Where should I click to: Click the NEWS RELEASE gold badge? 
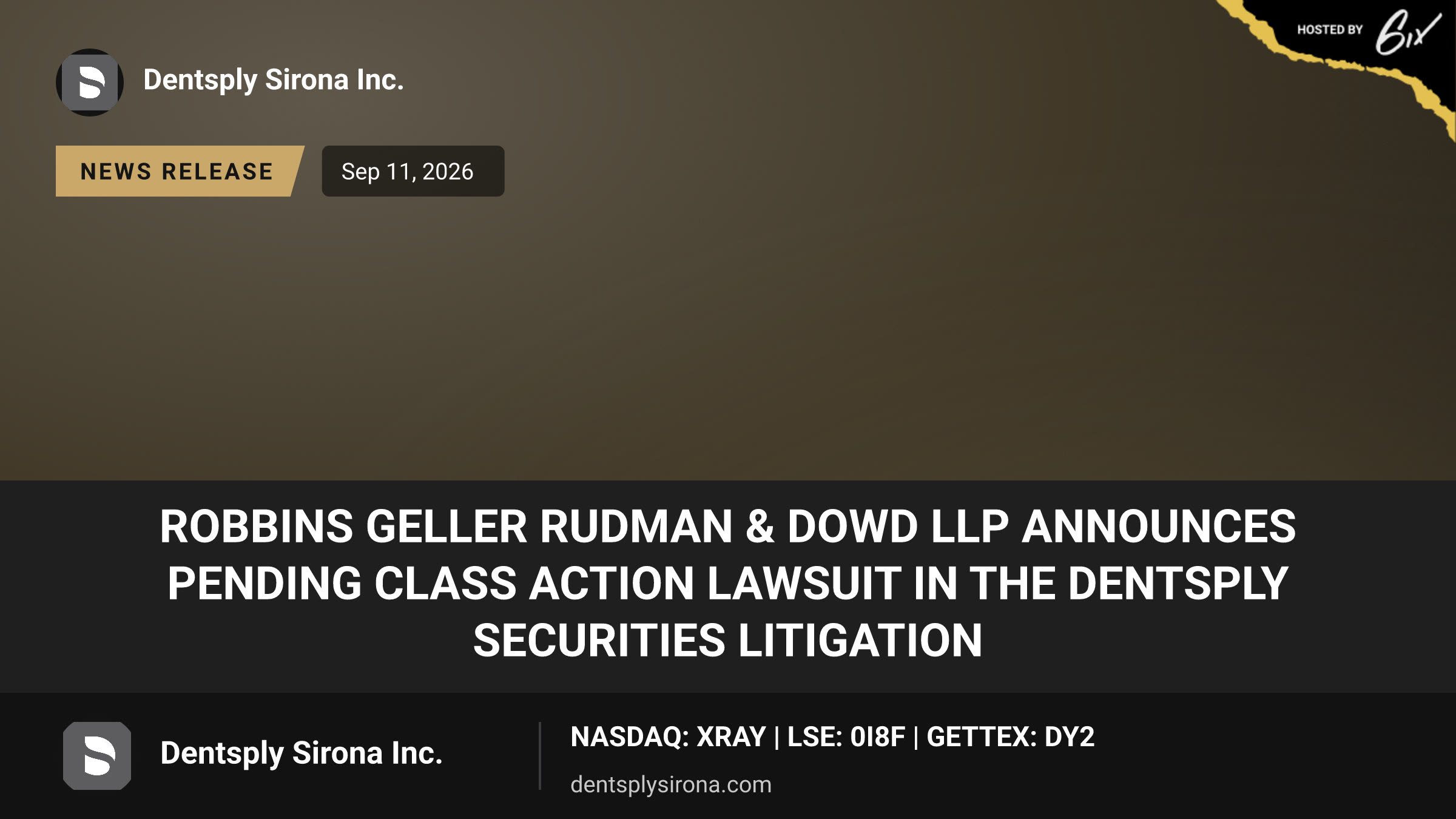tap(180, 171)
